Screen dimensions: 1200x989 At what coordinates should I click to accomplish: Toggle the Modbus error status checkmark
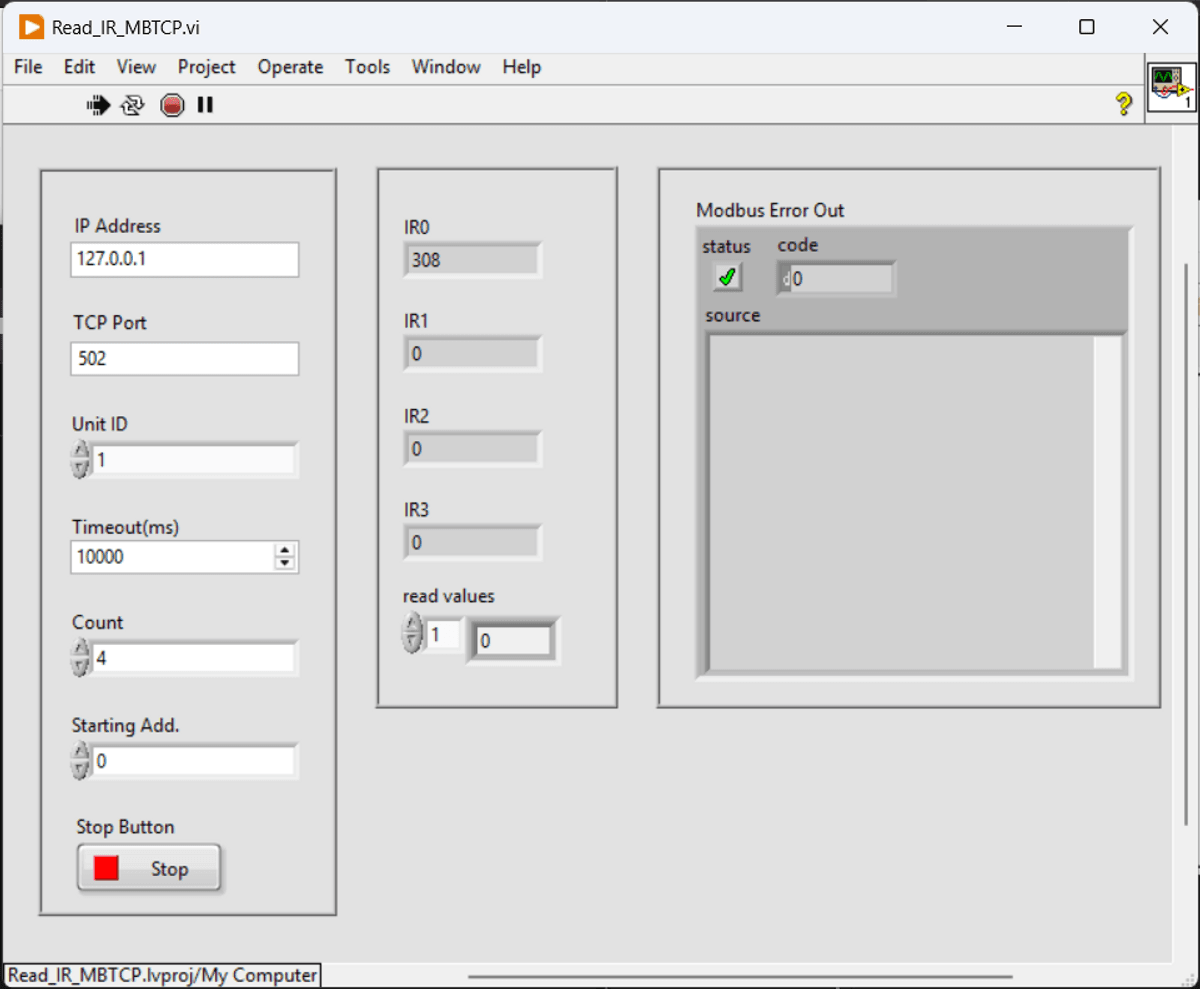(727, 277)
